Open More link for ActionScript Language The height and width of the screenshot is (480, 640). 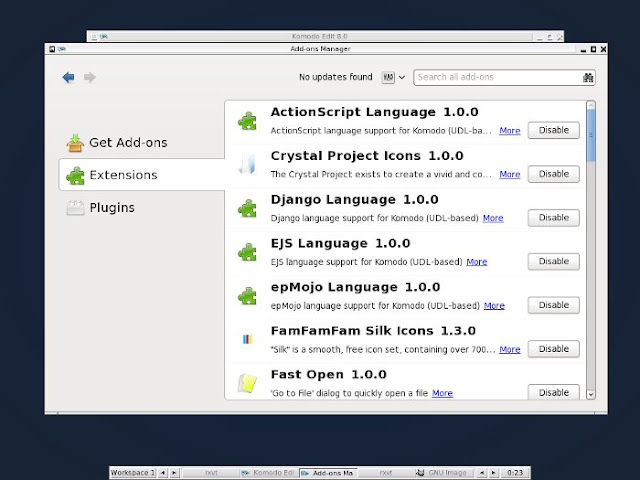[510, 131]
